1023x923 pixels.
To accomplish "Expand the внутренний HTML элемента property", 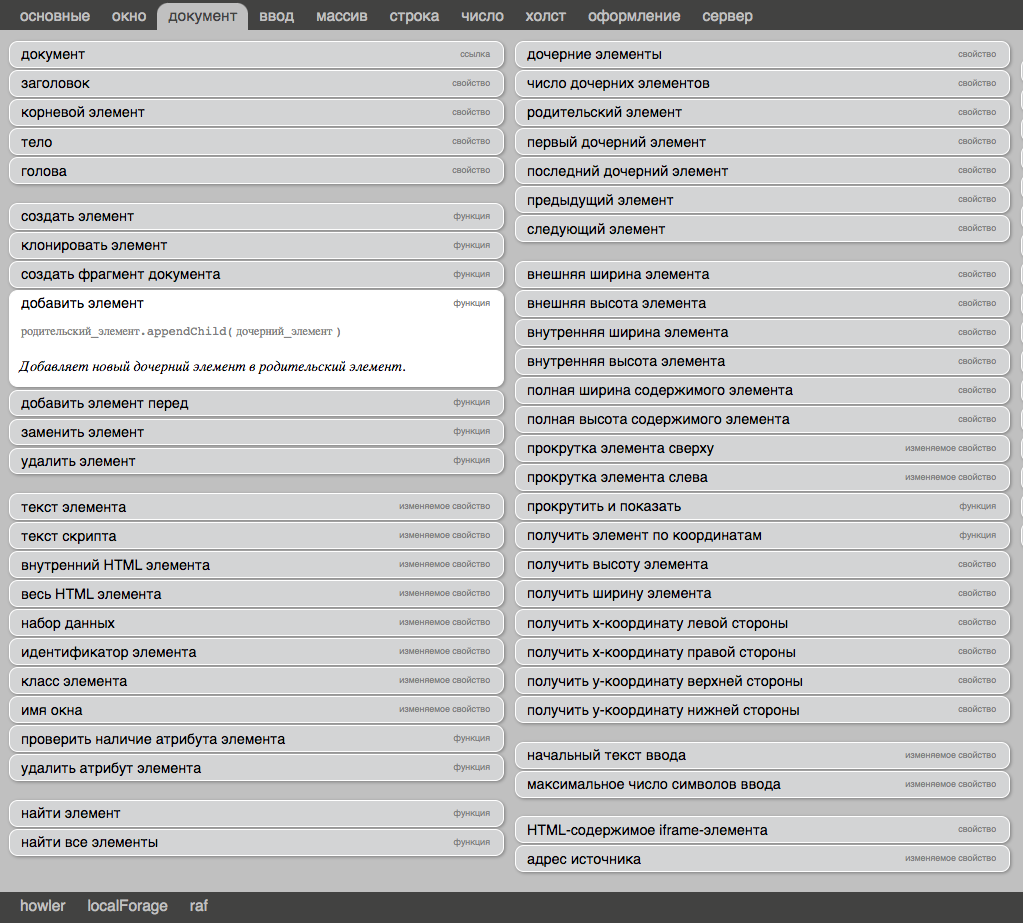I will [256, 565].
